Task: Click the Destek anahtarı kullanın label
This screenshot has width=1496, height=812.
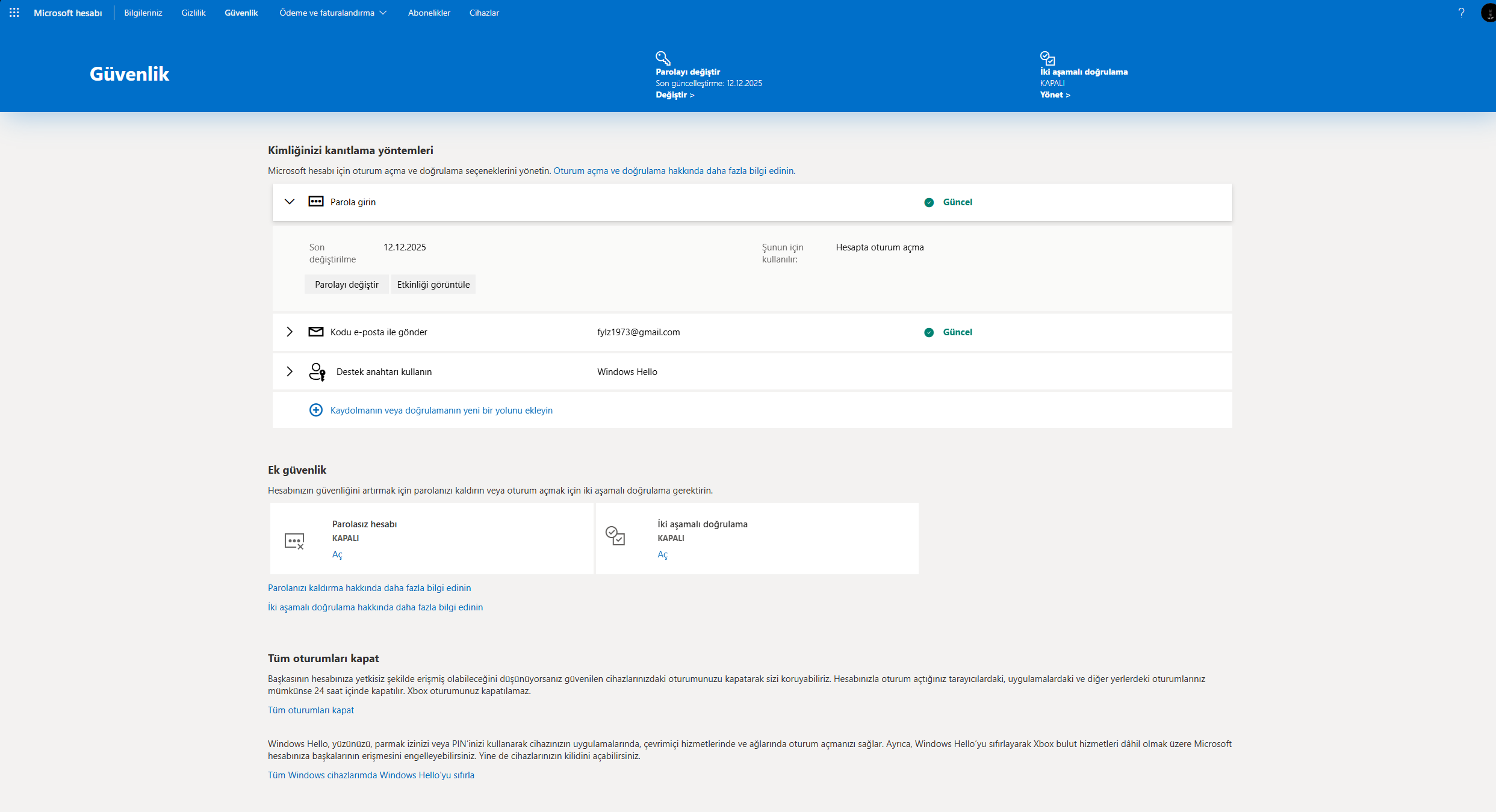Action: pos(384,372)
